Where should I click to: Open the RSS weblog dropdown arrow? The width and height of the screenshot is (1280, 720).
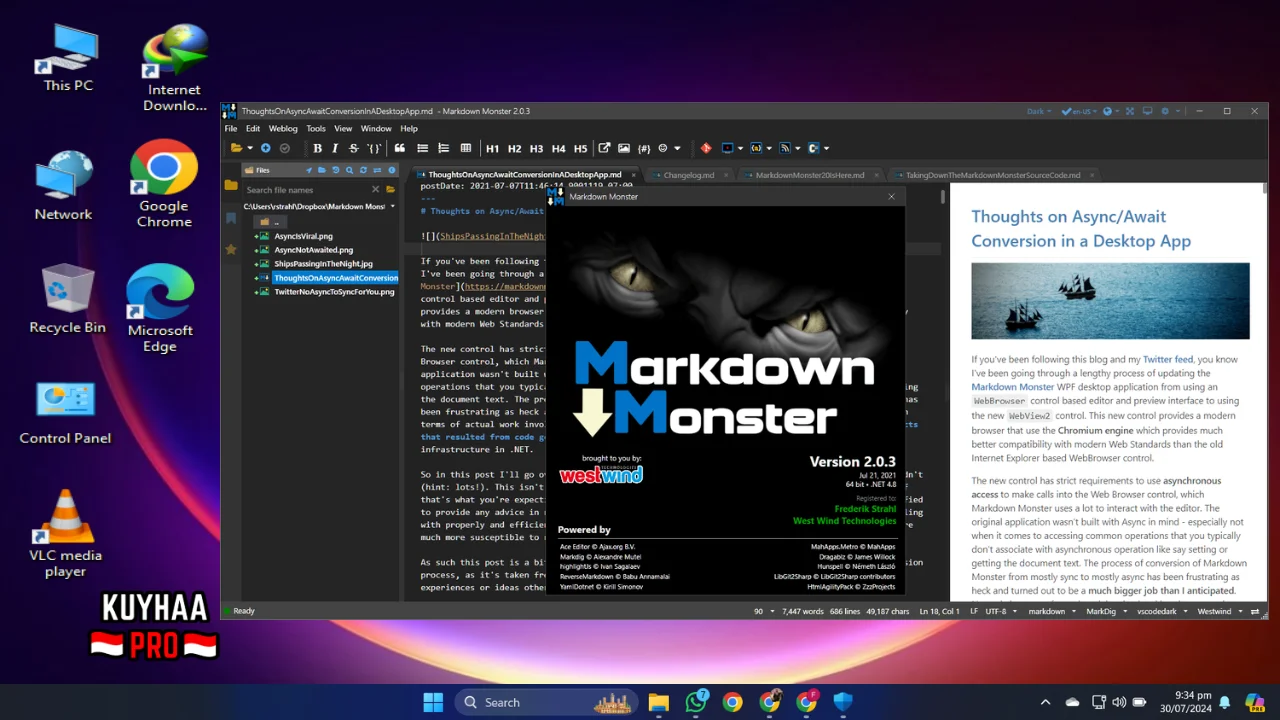(x=797, y=148)
